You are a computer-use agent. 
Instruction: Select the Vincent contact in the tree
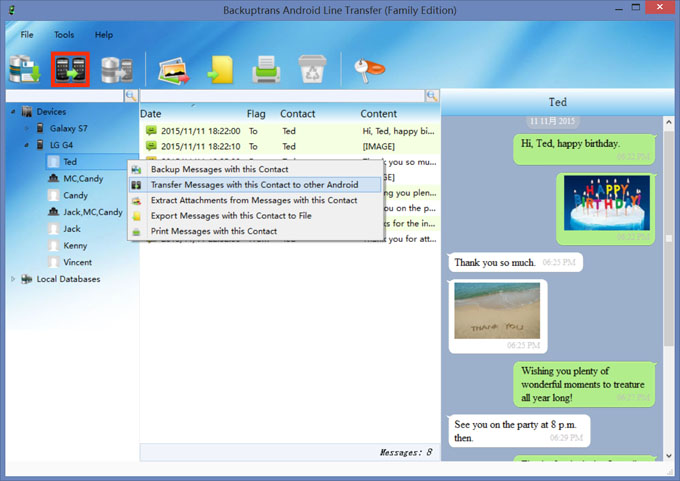tap(78, 262)
